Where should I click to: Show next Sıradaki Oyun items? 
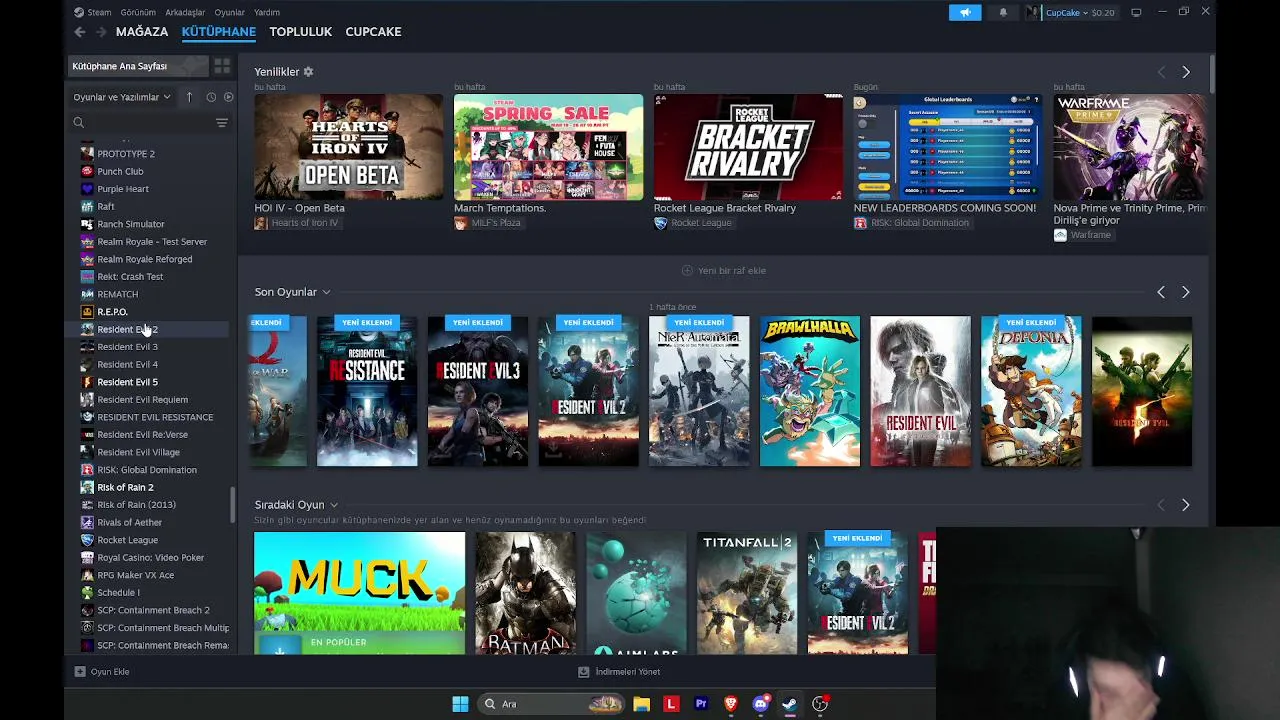tap(1186, 505)
